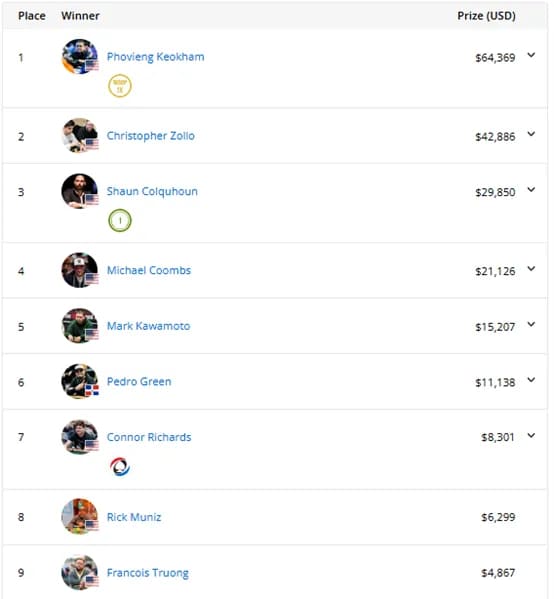Click Pedro Green's avatar with Dominican flag
Screen dimensions: 554x599
[79, 382]
